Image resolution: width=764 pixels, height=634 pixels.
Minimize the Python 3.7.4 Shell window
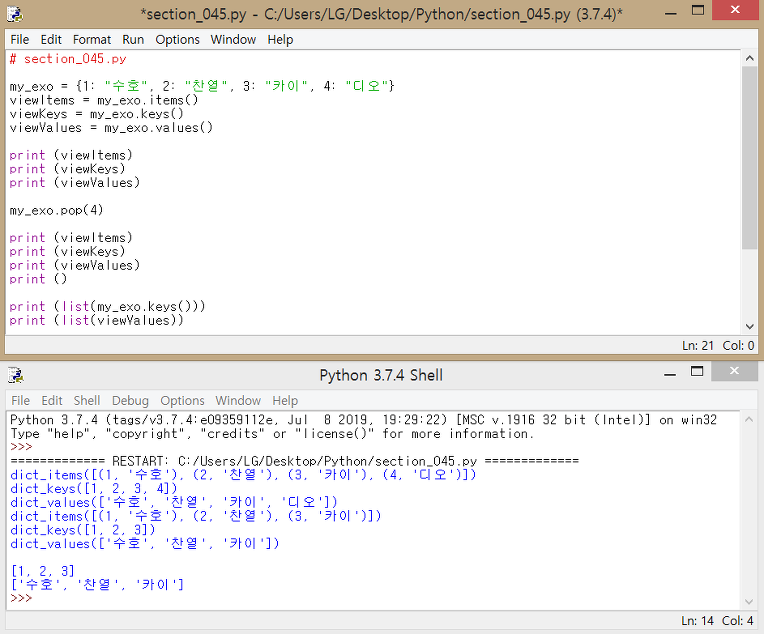(x=670, y=374)
